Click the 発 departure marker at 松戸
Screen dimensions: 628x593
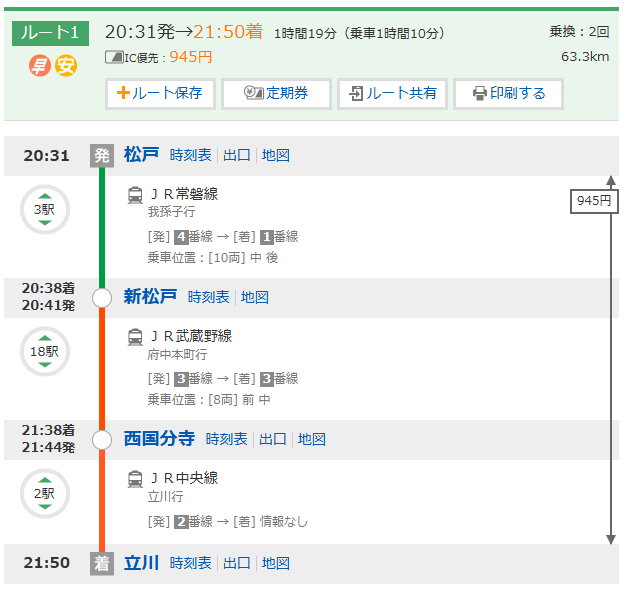pos(102,155)
